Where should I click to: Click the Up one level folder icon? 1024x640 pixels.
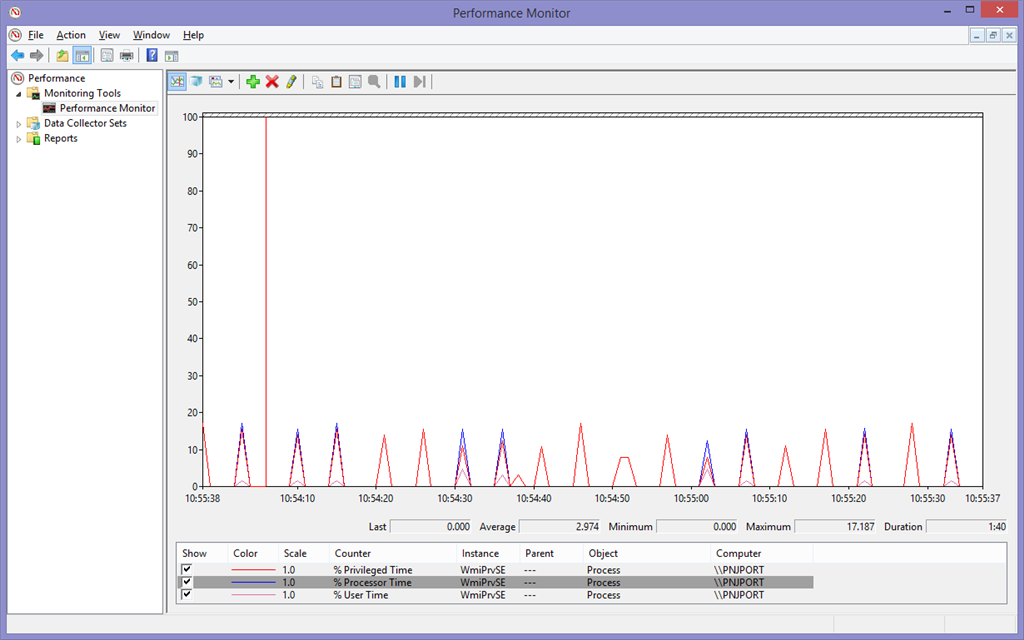[62, 56]
